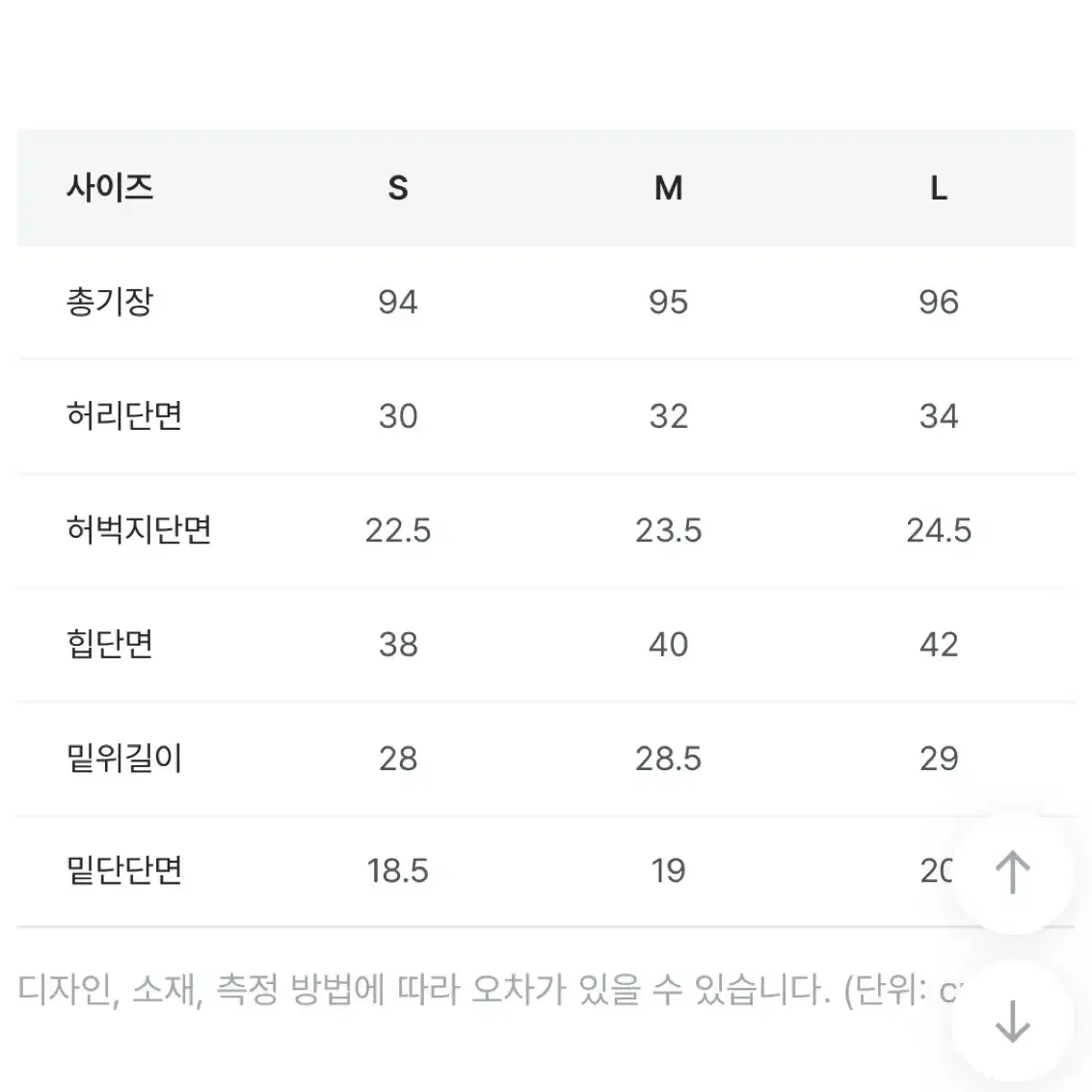Select the M size column header
1092x1092 pixels.
point(669,188)
